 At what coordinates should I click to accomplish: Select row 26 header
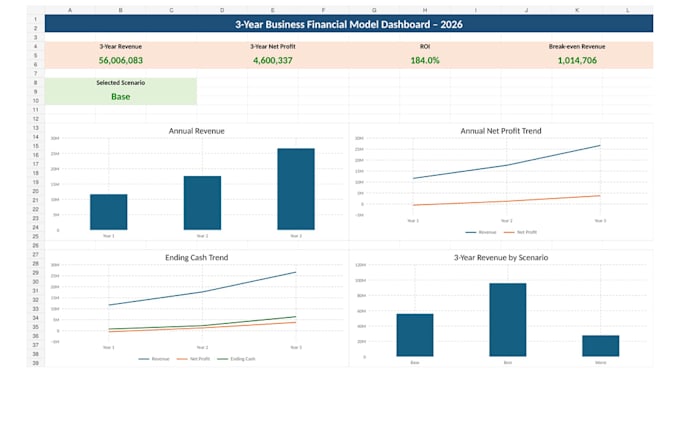pyautogui.click(x=36, y=245)
